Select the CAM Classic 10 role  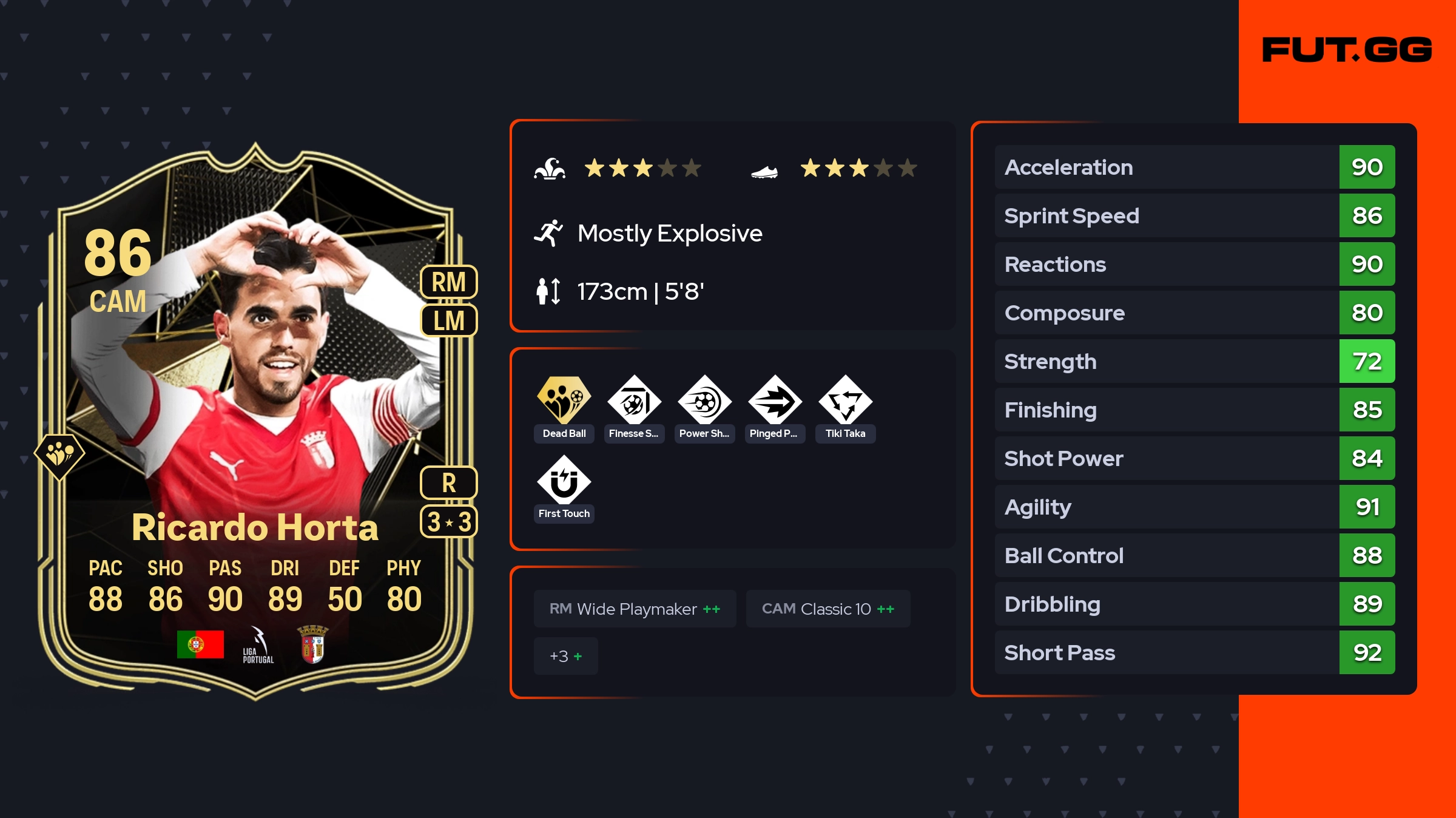pyautogui.click(x=828, y=609)
